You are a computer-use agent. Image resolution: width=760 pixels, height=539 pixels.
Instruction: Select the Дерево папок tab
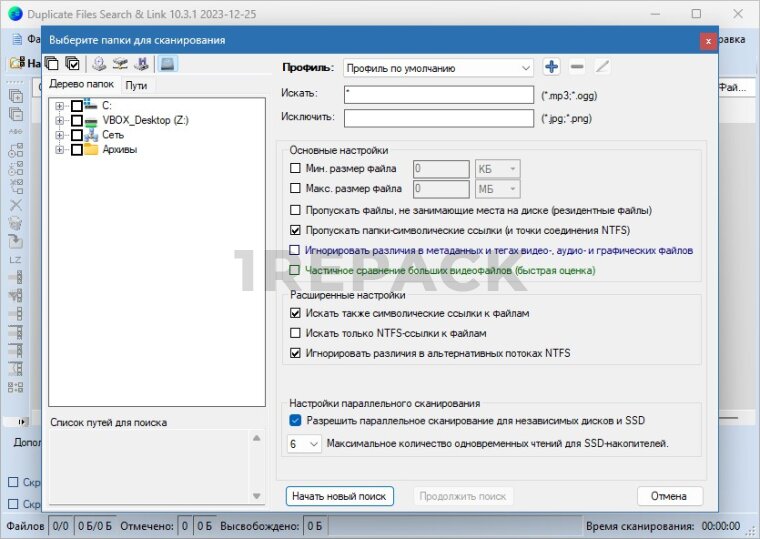[81, 86]
